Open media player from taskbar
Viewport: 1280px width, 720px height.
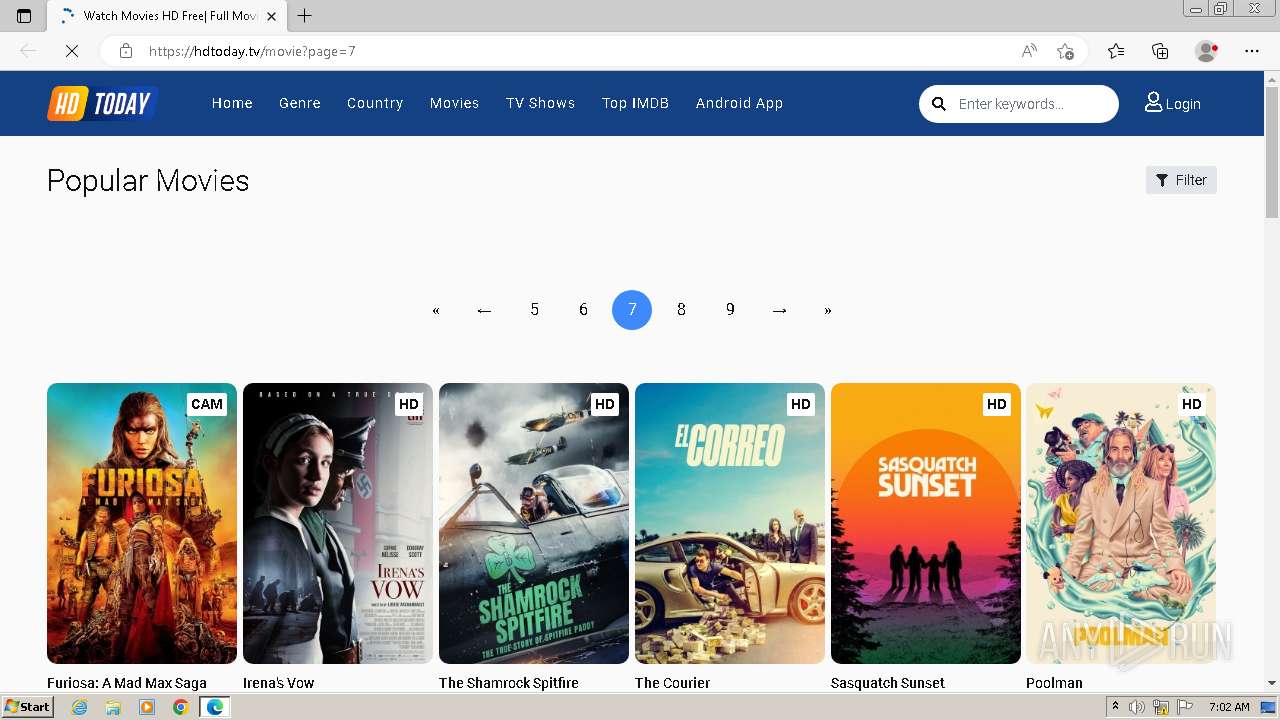click(147, 707)
